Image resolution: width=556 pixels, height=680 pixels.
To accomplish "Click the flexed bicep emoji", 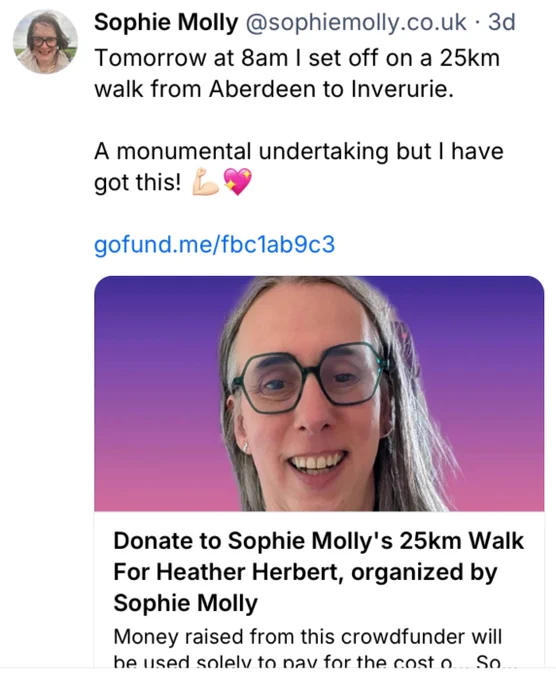I will pyautogui.click(x=205, y=182).
